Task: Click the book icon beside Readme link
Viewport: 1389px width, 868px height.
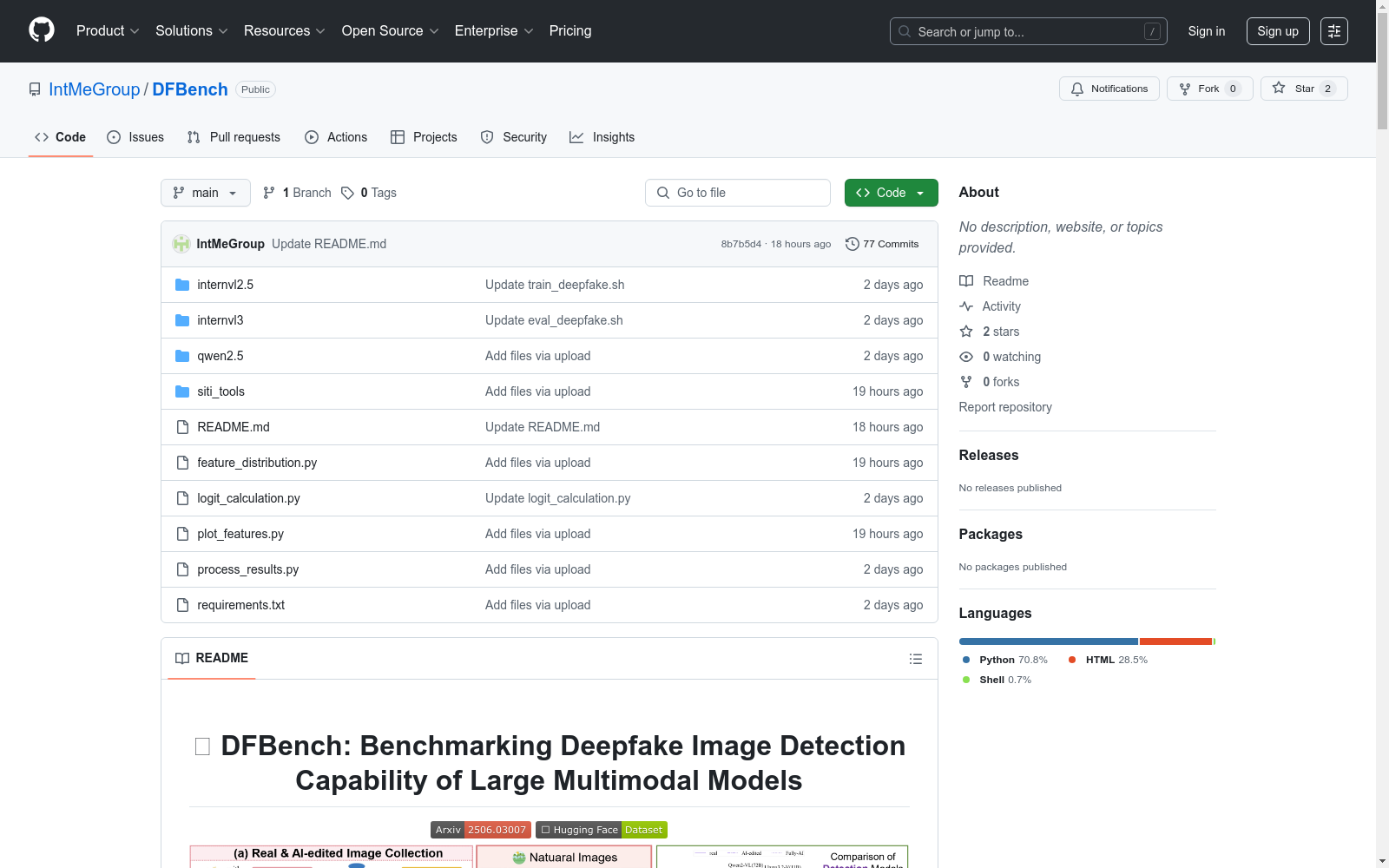Action: coord(966,281)
